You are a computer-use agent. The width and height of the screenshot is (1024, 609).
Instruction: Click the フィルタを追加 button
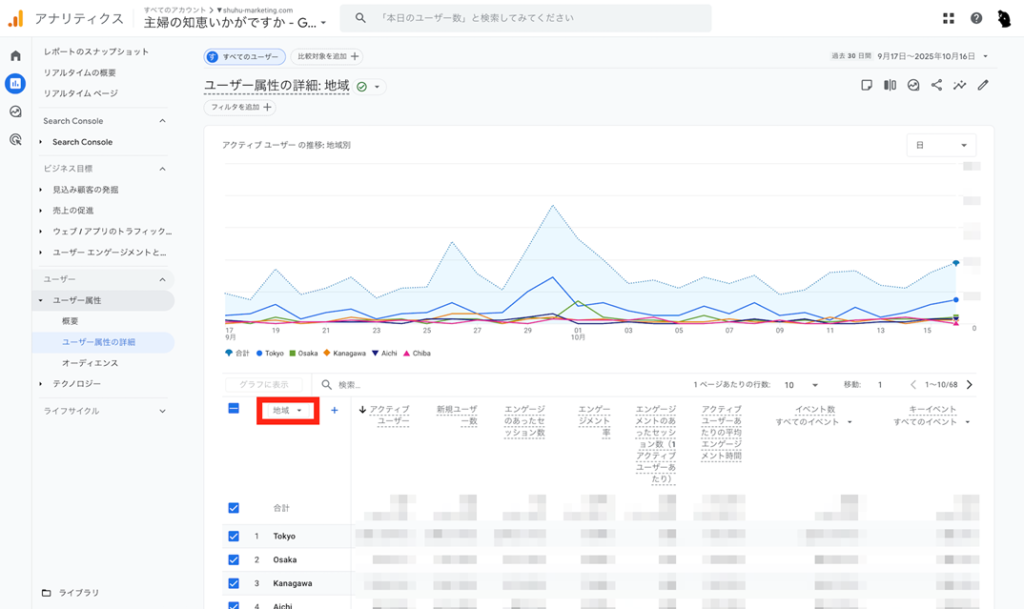tap(240, 107)
